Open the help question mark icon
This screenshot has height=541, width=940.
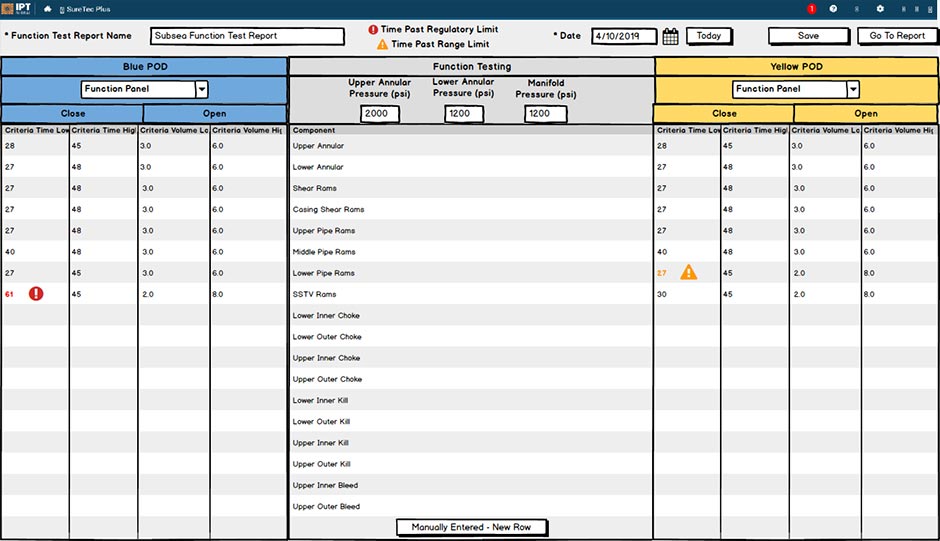pos(833,9)
